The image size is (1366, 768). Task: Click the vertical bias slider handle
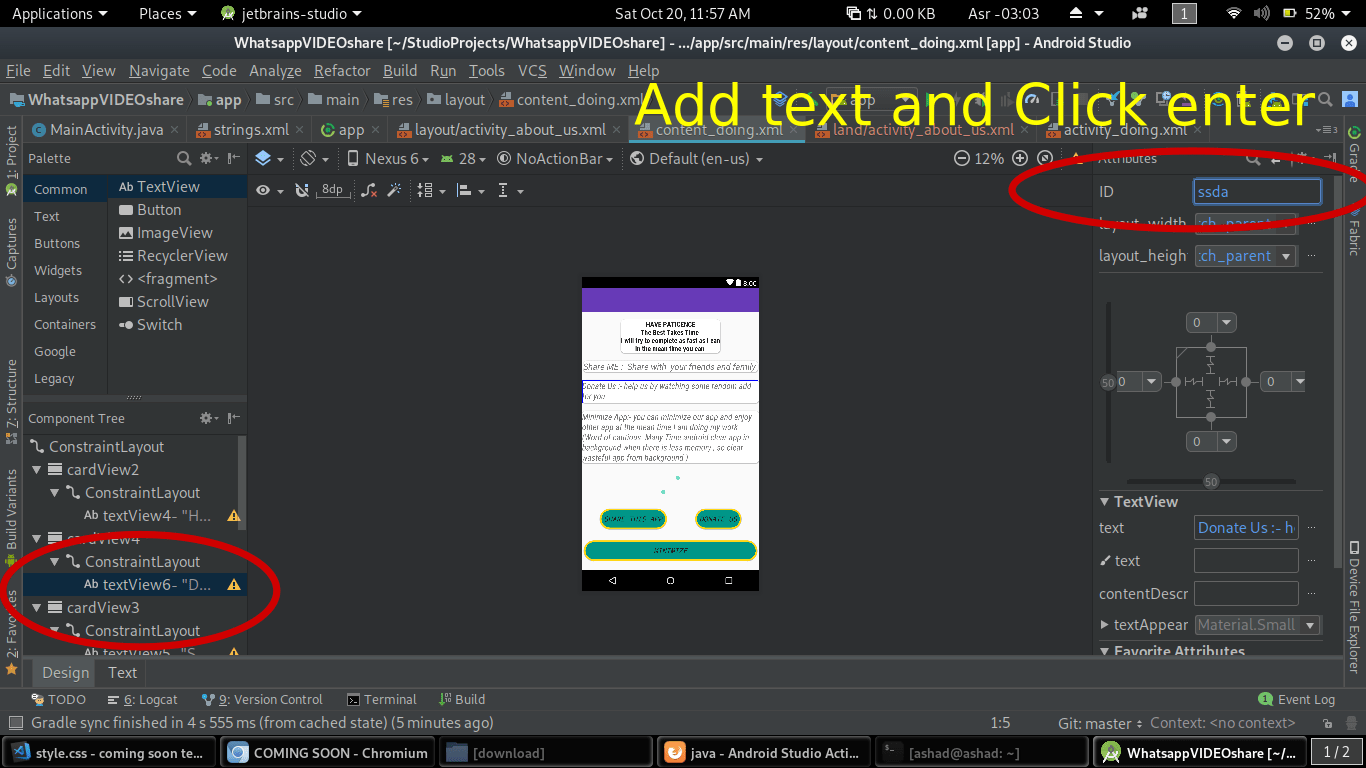[x=1107, y=383]
